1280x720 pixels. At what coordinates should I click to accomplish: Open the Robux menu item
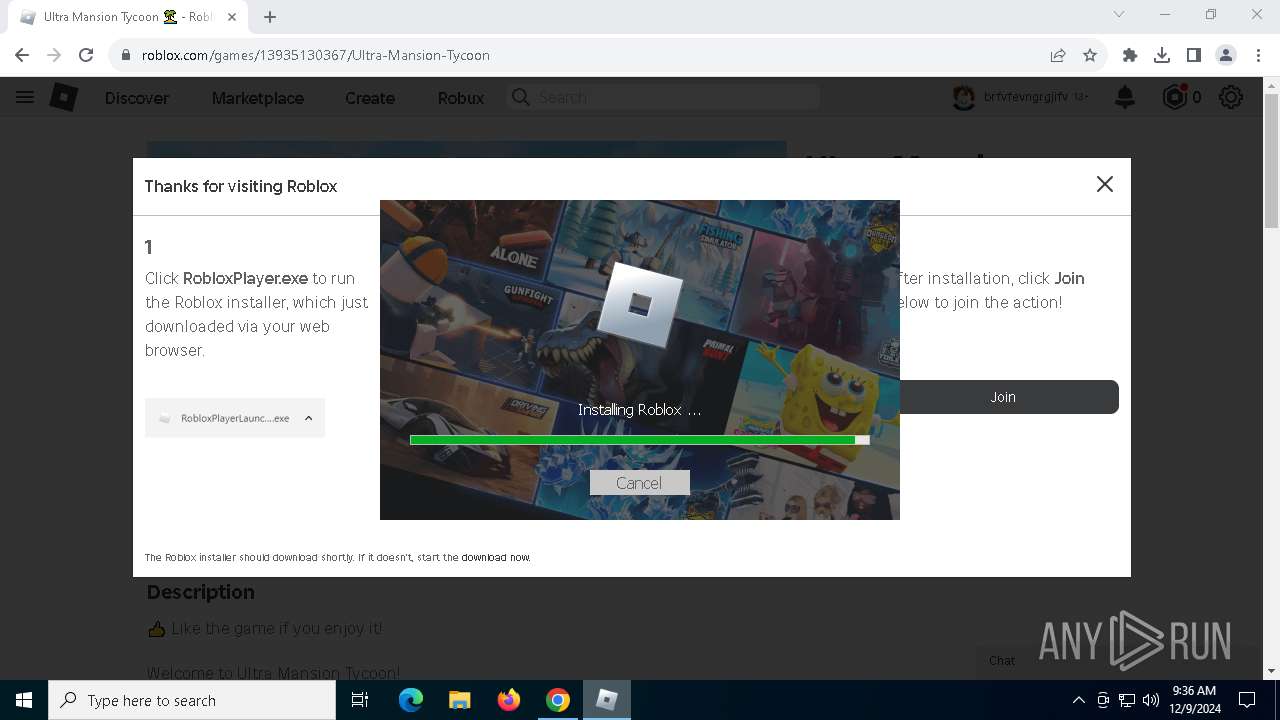point(461,98)
